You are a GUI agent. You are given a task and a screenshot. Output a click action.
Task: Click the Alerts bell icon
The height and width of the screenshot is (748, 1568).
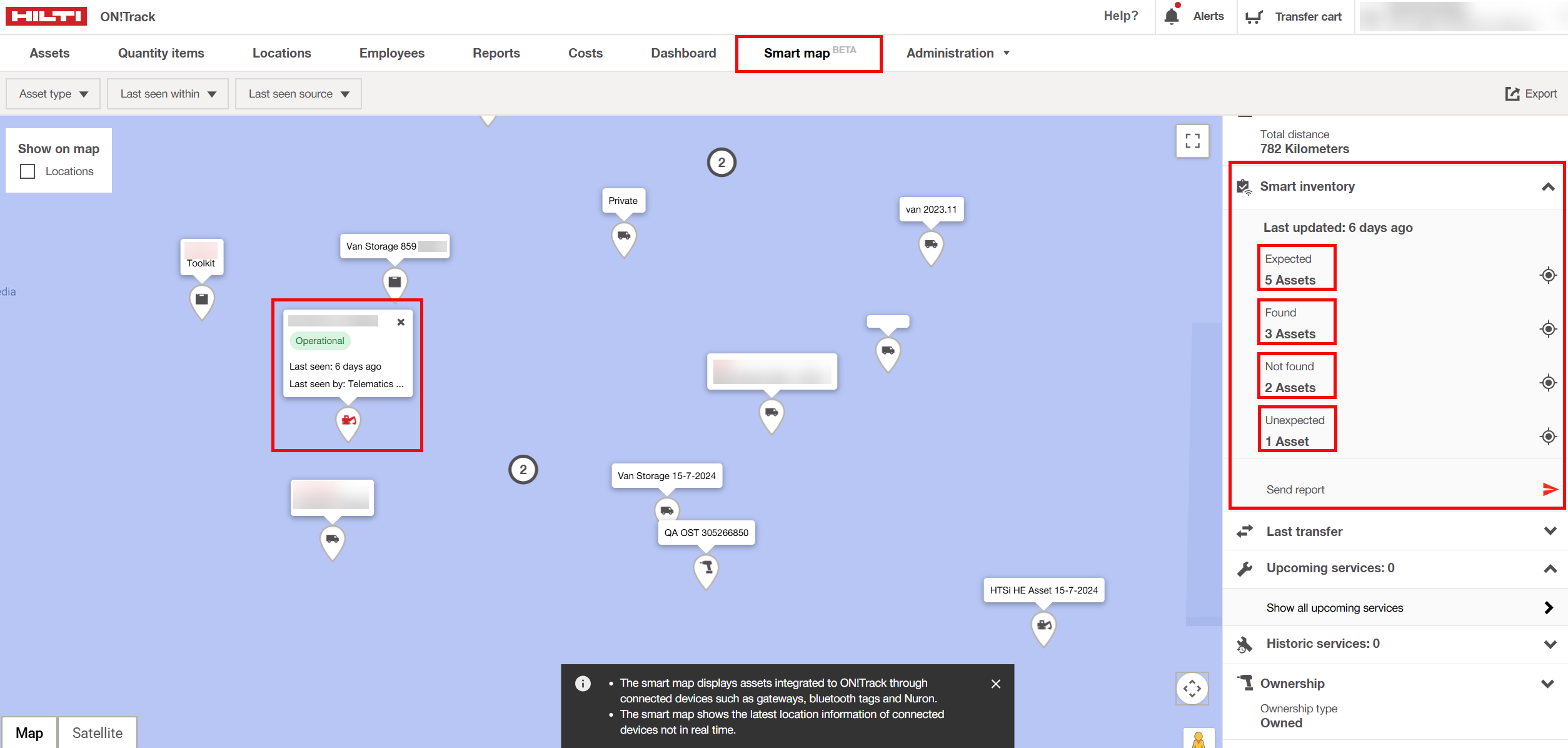click(x=1172, y=16)
